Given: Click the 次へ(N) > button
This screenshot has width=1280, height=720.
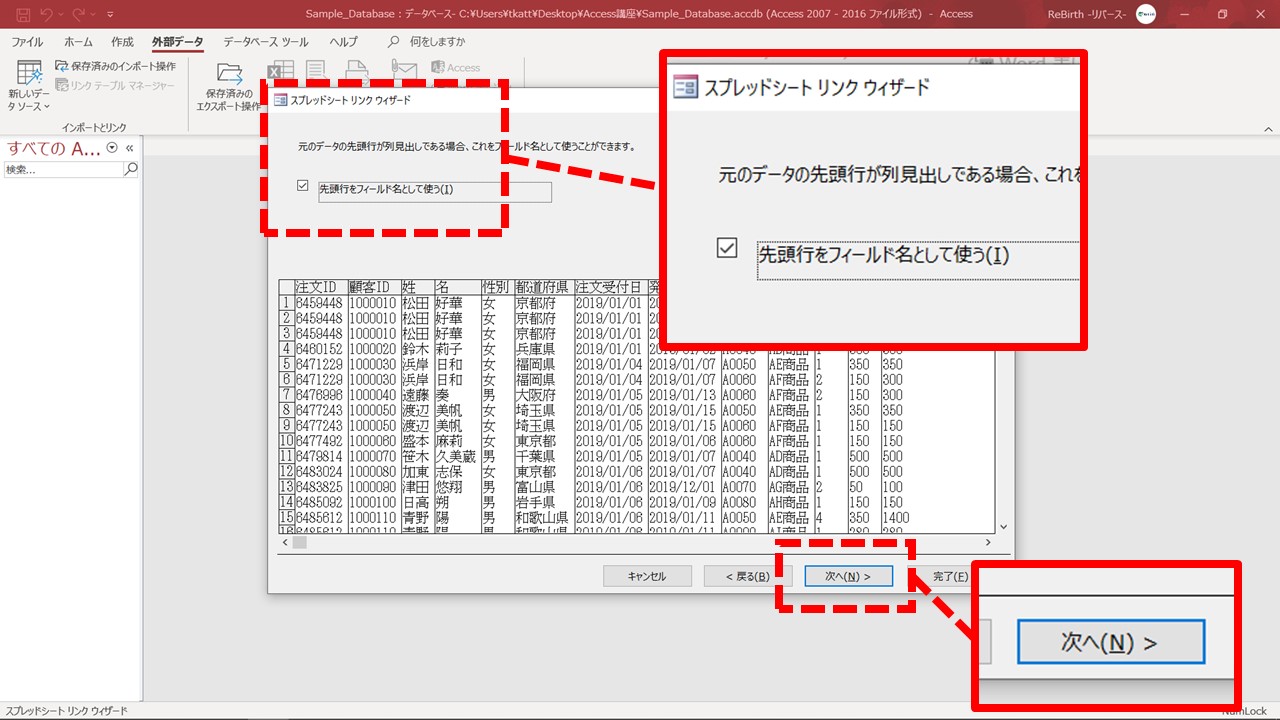Looking at the screenshot, I should tap(847, 576).
